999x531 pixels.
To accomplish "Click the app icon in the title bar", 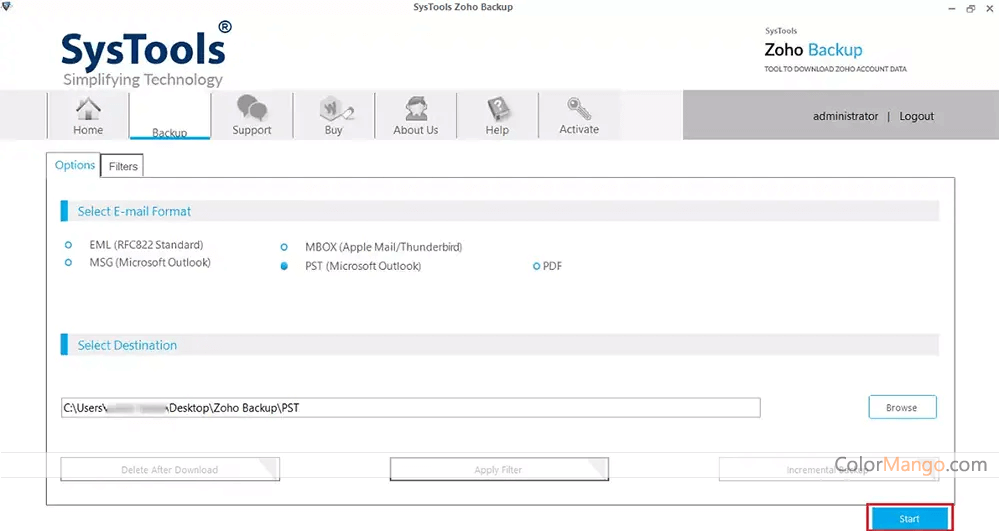I will point(6,6).
